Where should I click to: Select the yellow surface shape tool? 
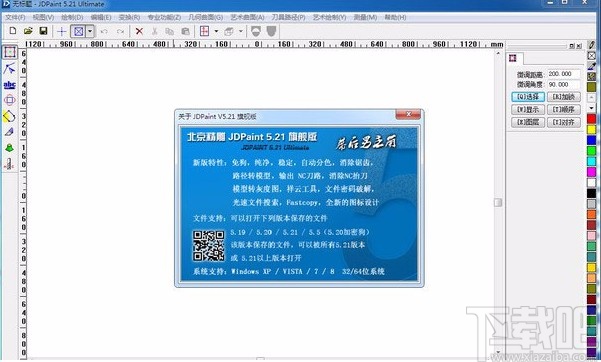click(10, 116)
